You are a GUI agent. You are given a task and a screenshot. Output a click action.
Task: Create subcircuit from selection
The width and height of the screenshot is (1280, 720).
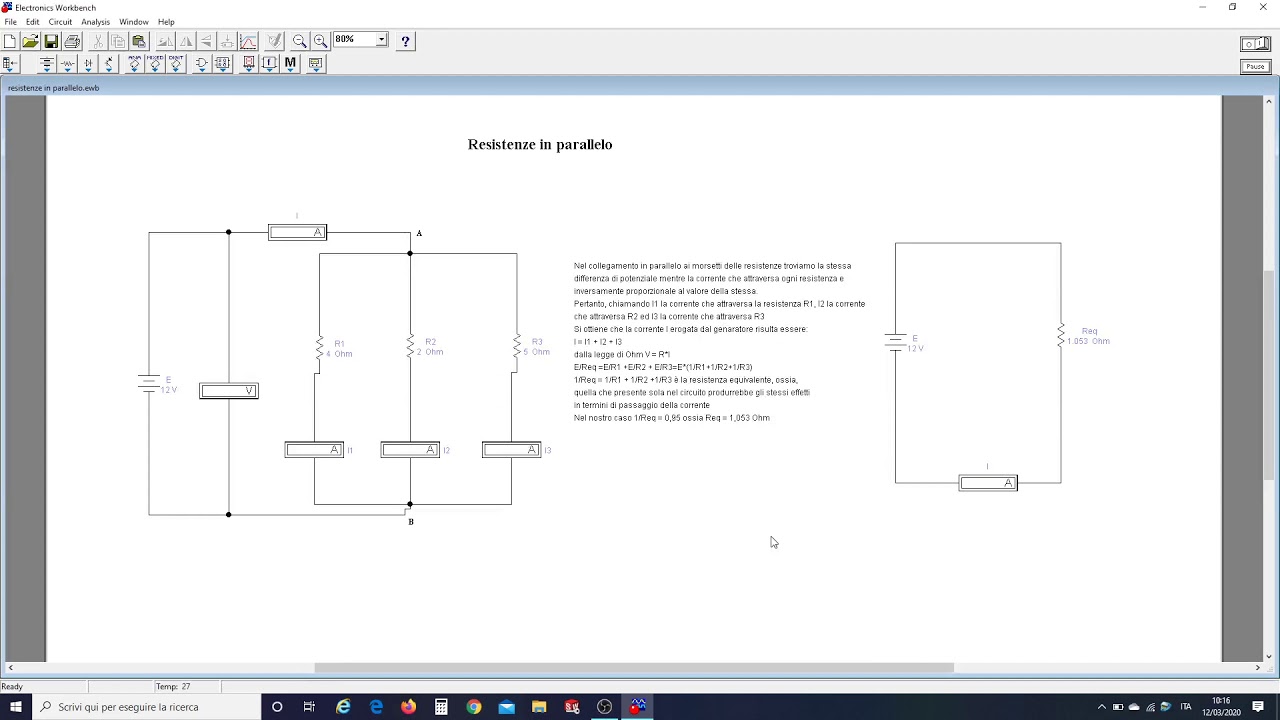click(227, 41)
